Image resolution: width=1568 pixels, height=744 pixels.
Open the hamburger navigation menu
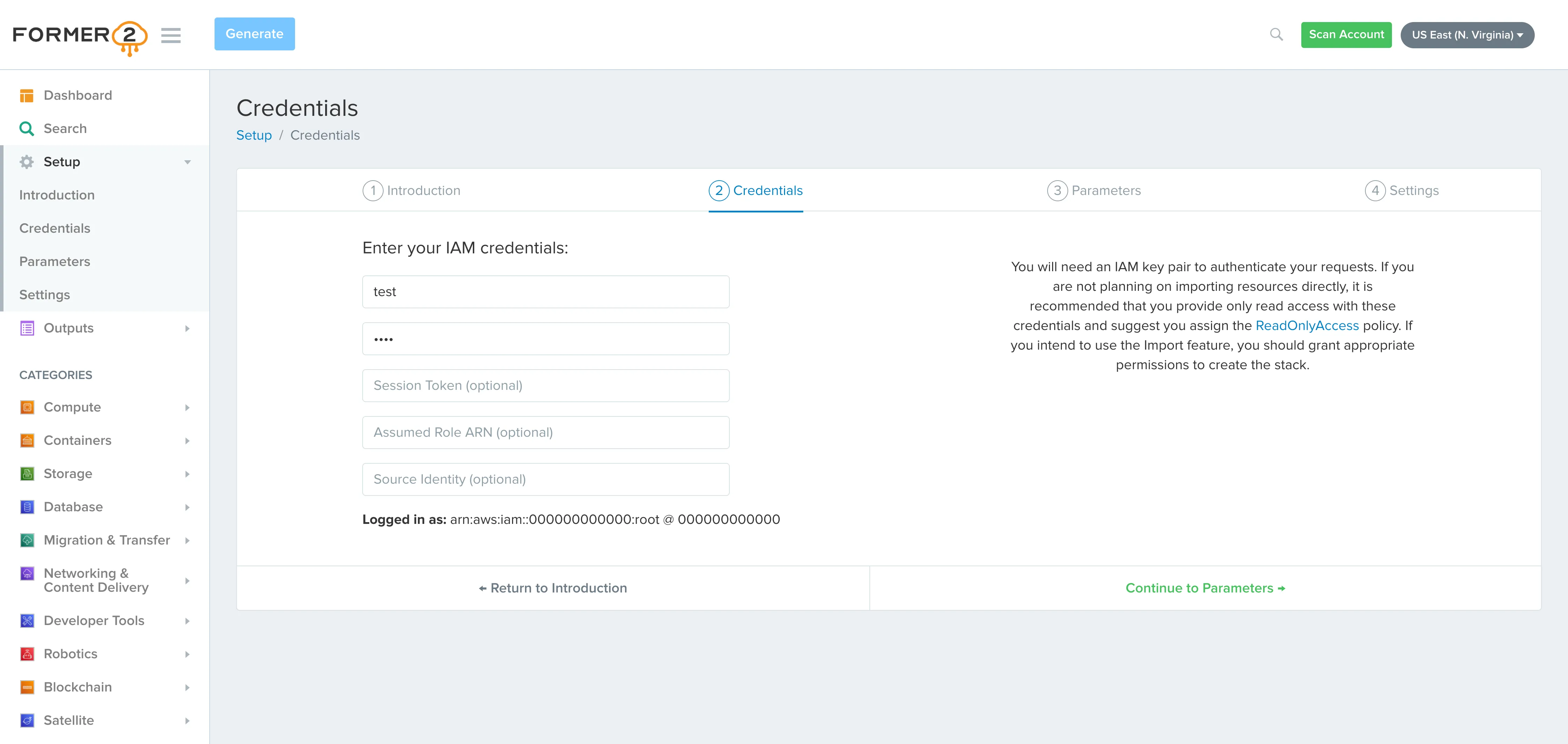tap(171, 35)
